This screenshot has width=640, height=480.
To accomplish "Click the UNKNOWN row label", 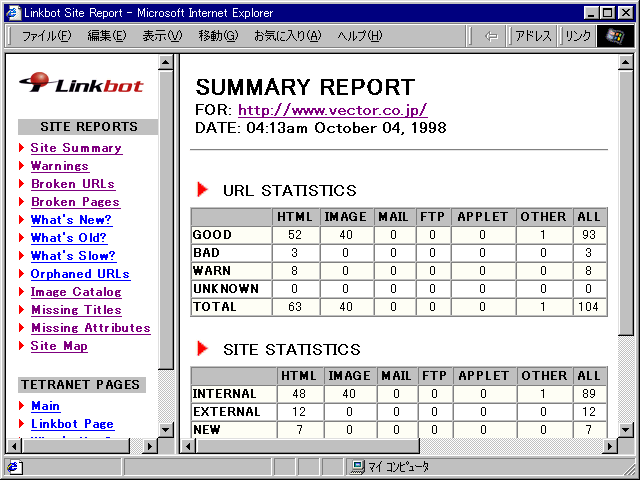I will [x=226, y=289].
